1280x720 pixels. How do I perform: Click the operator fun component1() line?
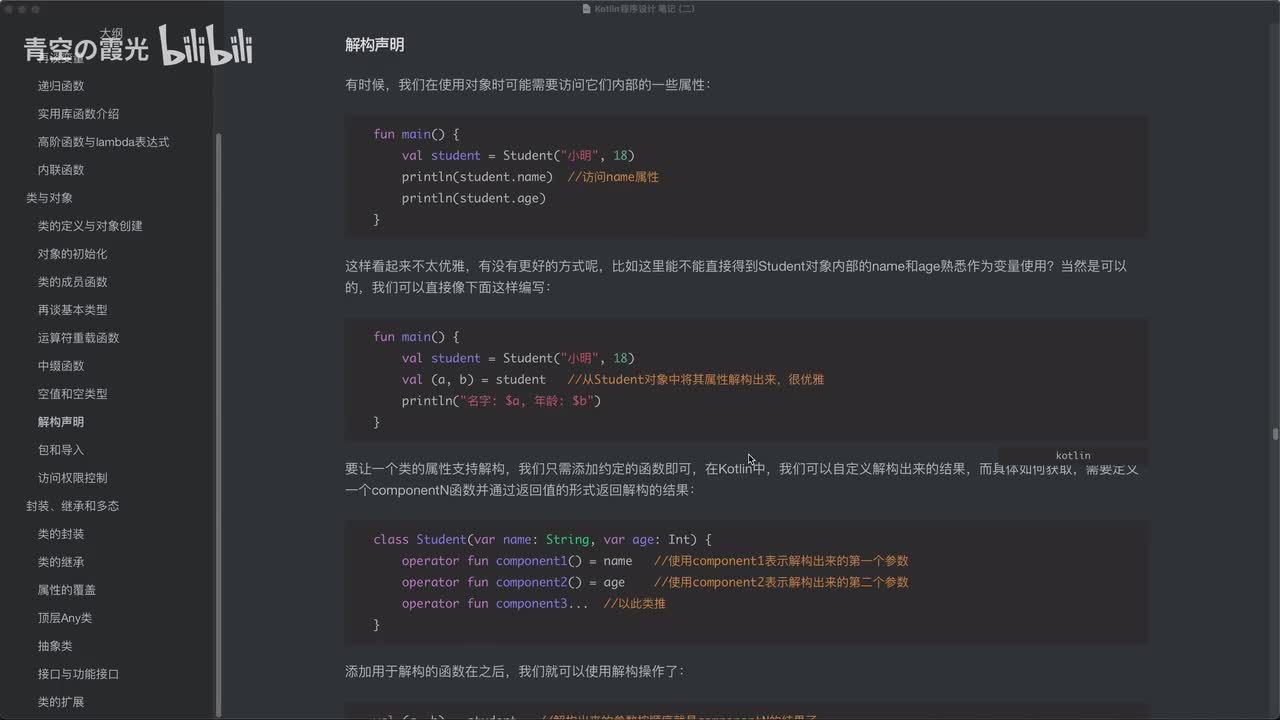[517, 561]
